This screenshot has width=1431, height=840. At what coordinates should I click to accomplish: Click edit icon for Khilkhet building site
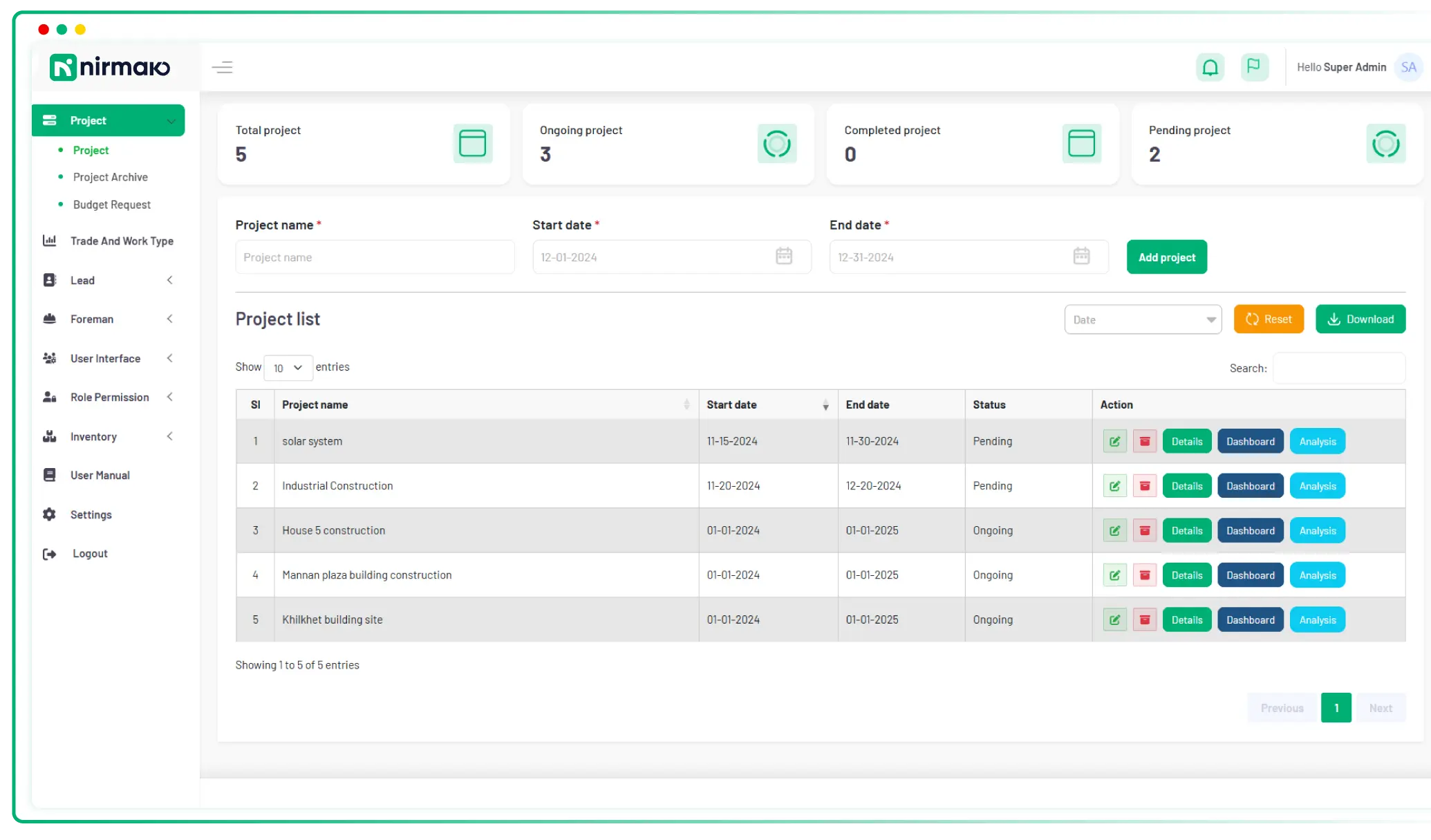coord(1114,620)
